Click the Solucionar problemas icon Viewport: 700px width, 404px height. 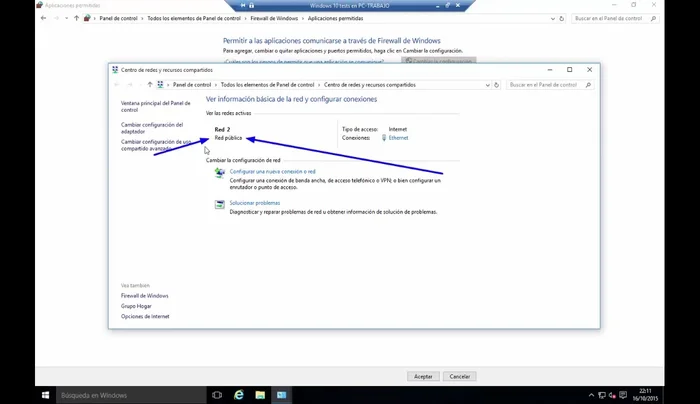(219, 204)
